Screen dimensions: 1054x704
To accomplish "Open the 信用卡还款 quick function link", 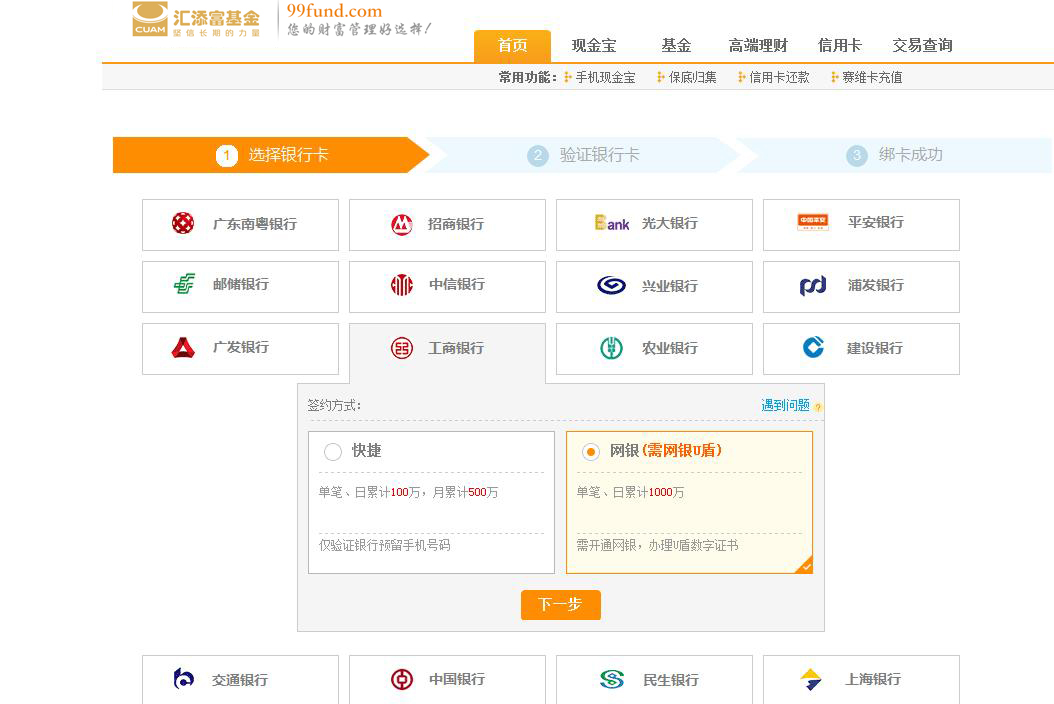I will click(779, 77).
